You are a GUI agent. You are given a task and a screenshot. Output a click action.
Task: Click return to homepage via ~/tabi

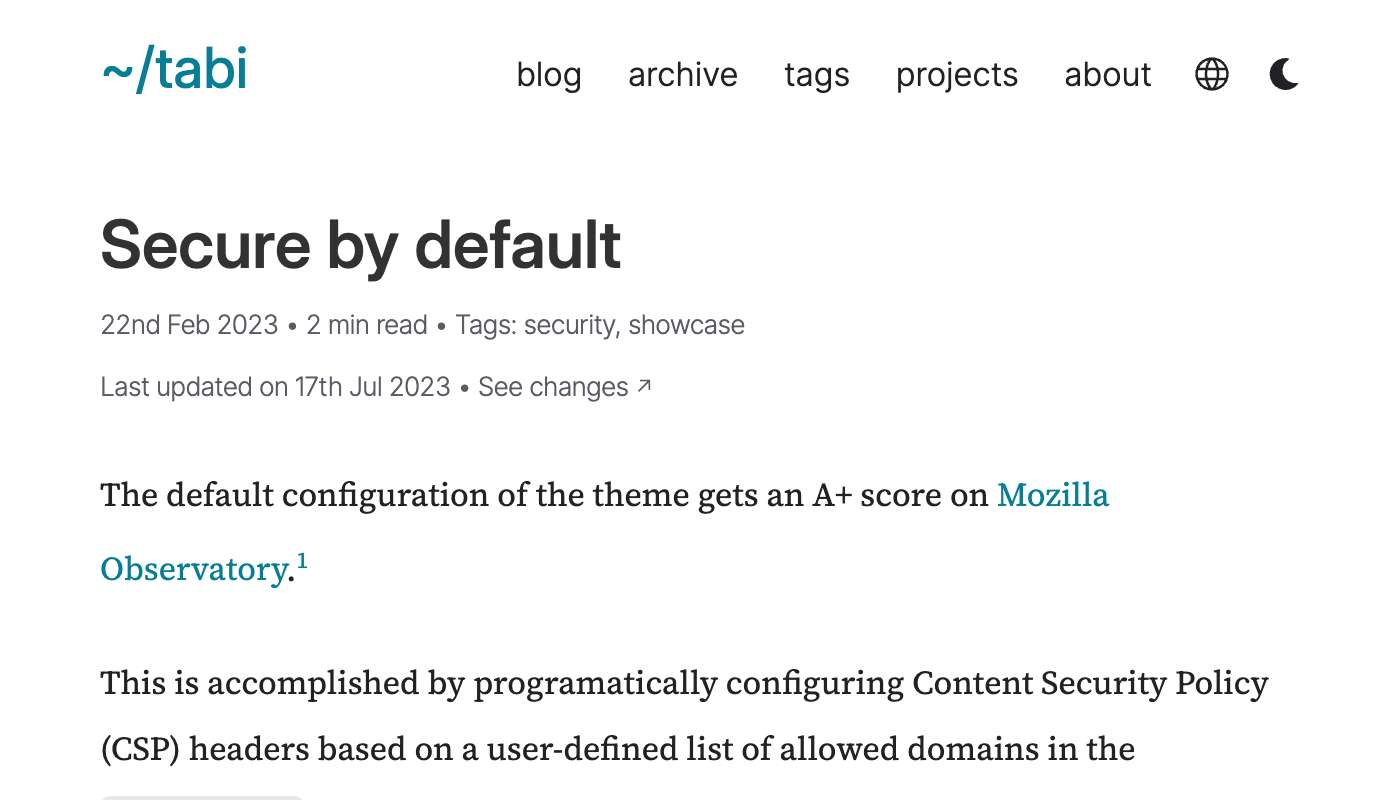pyautogui.click(x=174, y=70)
